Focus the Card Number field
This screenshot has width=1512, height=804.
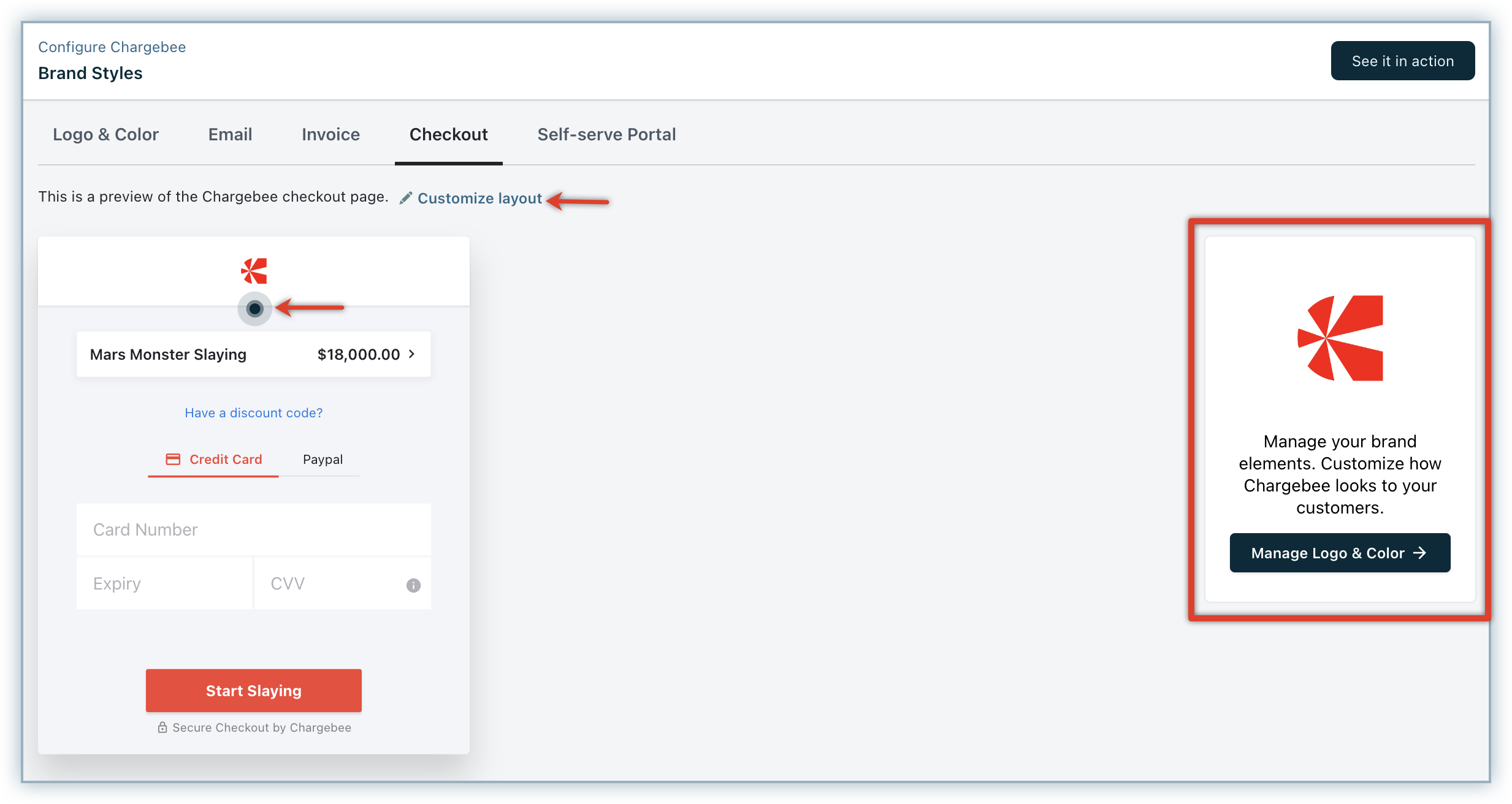[x=253, y=529]
